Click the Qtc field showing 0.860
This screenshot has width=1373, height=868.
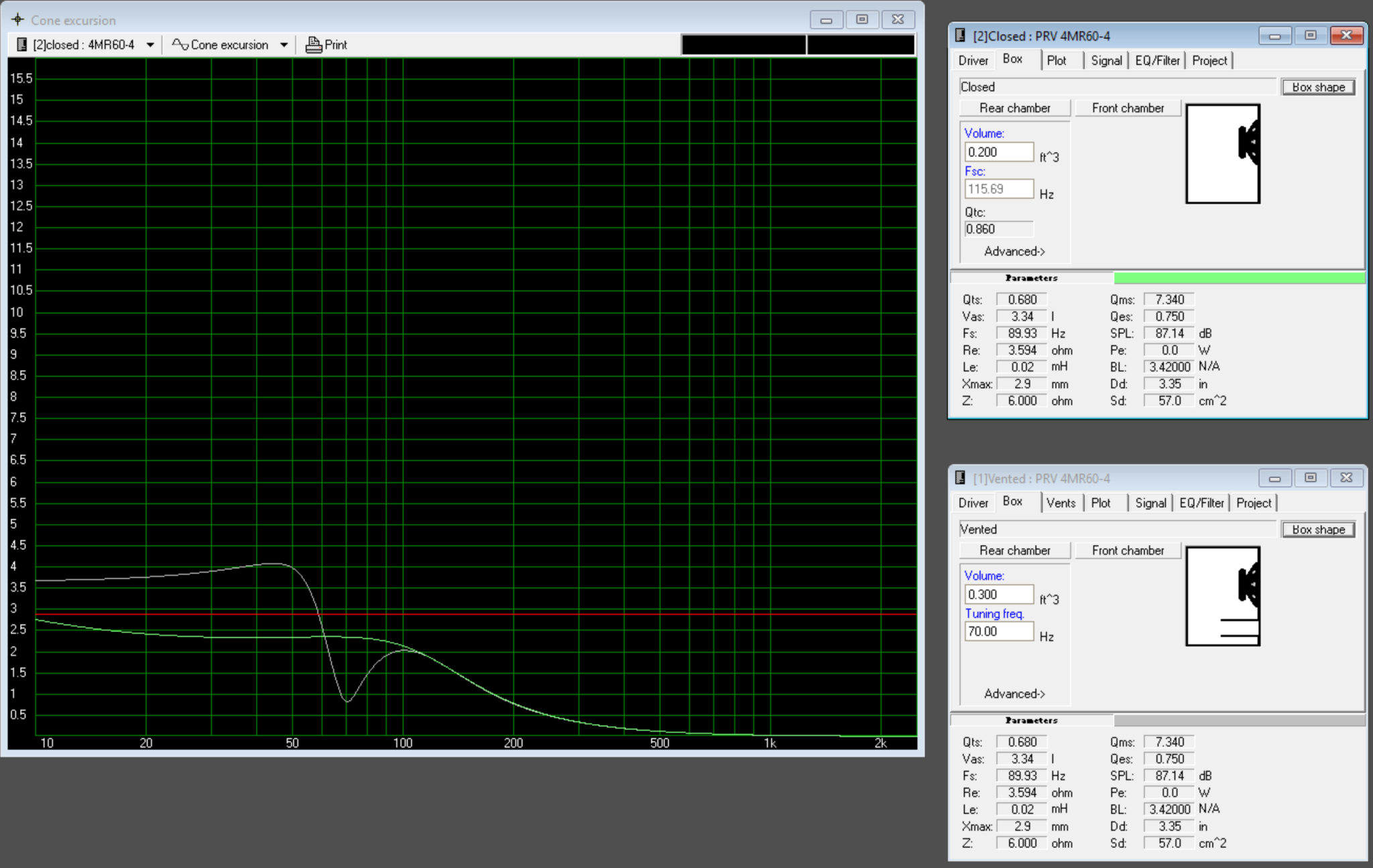click(999, 229)
